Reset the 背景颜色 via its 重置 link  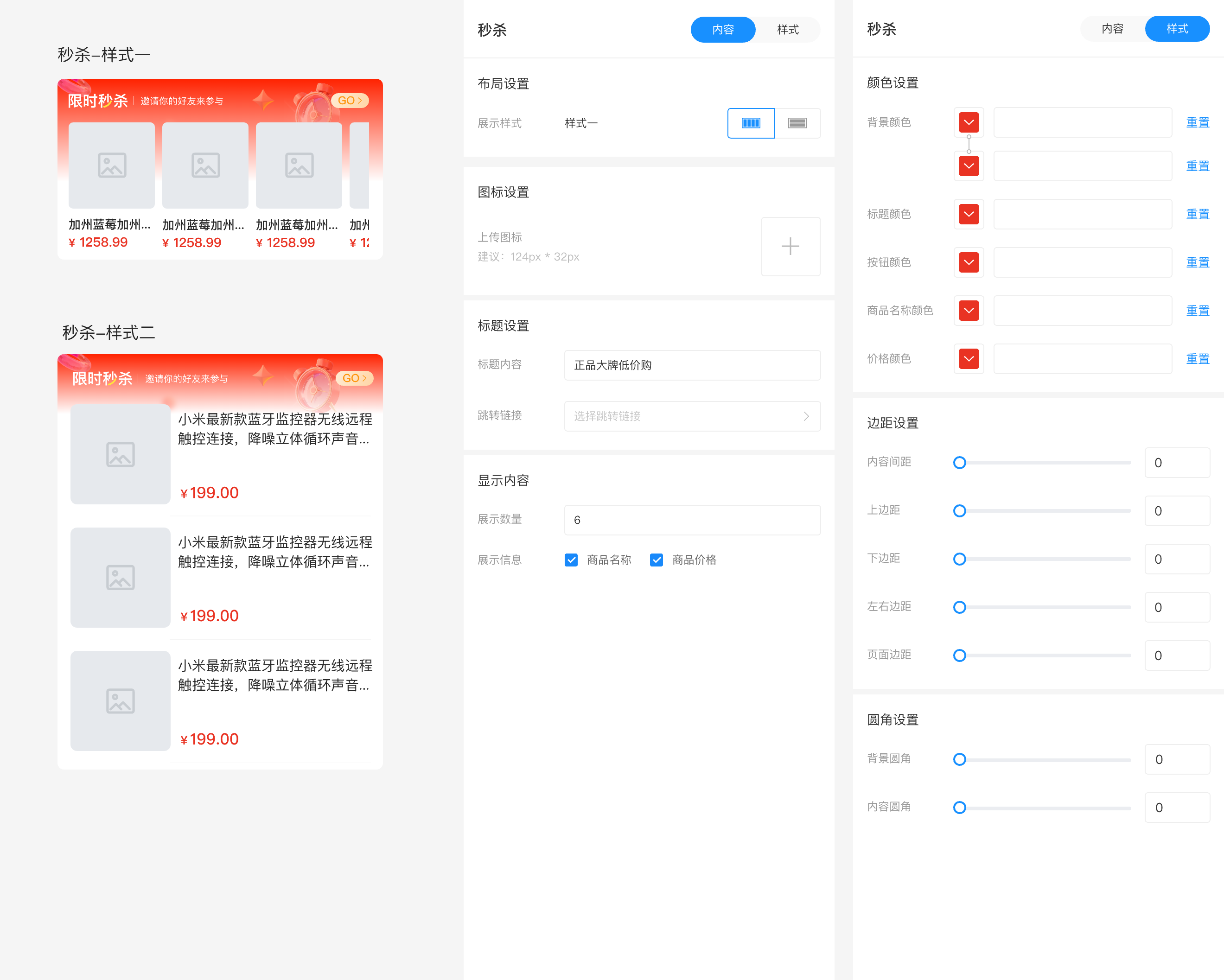(x=1198, y=122)
